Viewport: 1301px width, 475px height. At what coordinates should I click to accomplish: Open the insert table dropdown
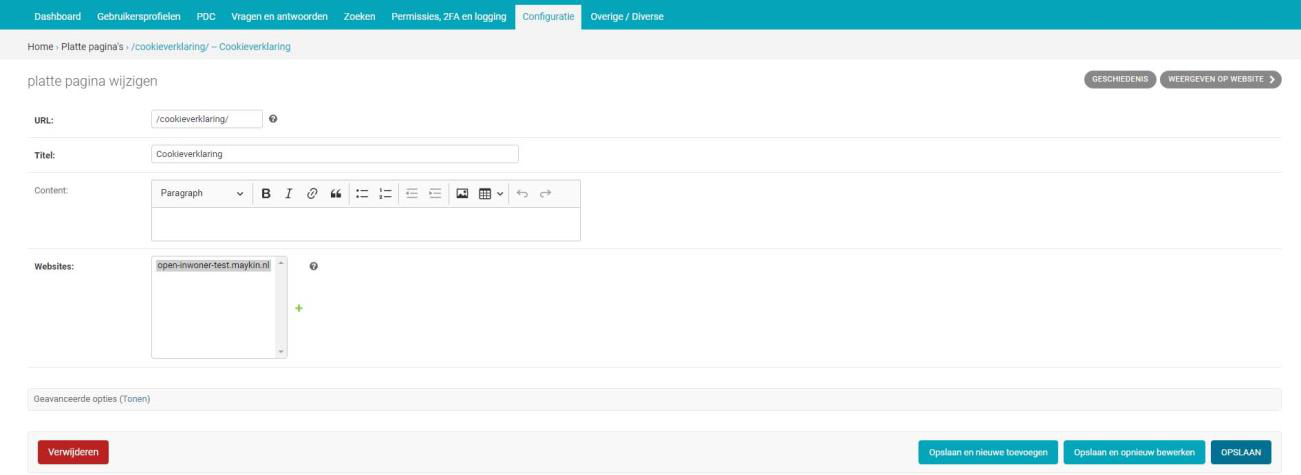pos(490,193)
